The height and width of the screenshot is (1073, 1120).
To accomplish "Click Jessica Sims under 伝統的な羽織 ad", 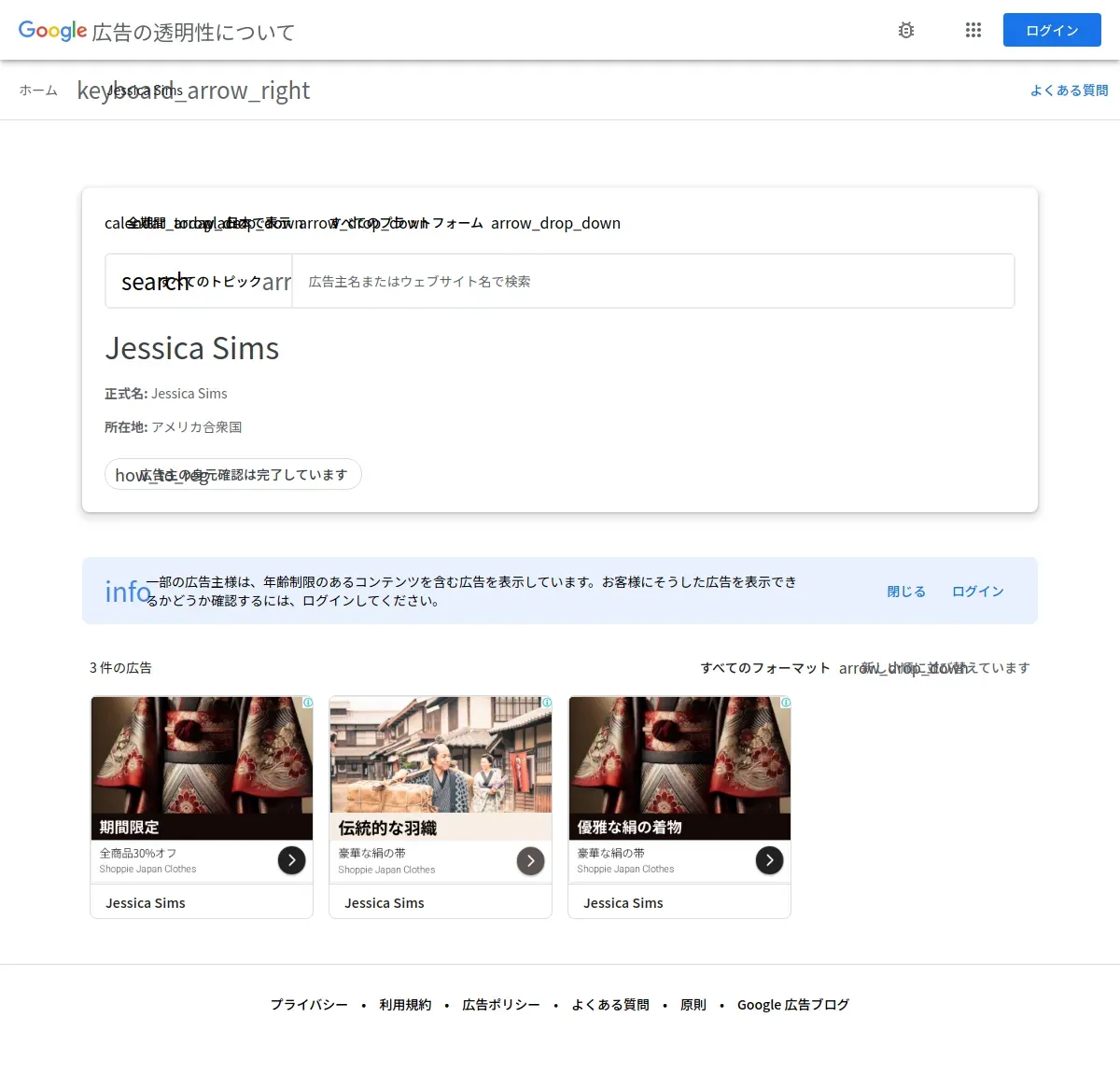I will point(385,903).
